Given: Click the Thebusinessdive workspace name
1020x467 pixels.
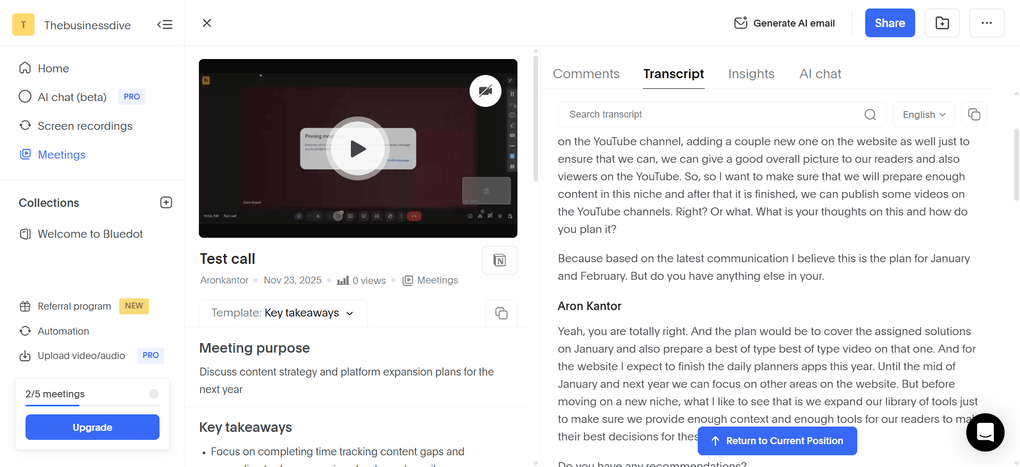Looking at the screenshot, I should 87,25.
